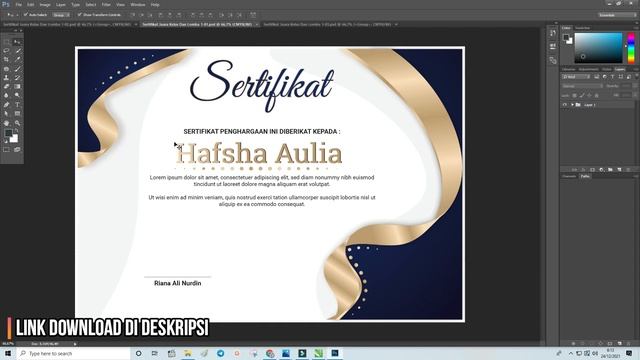
Task: Click the Create new layer icon
Action: click(x=620, y=169)
